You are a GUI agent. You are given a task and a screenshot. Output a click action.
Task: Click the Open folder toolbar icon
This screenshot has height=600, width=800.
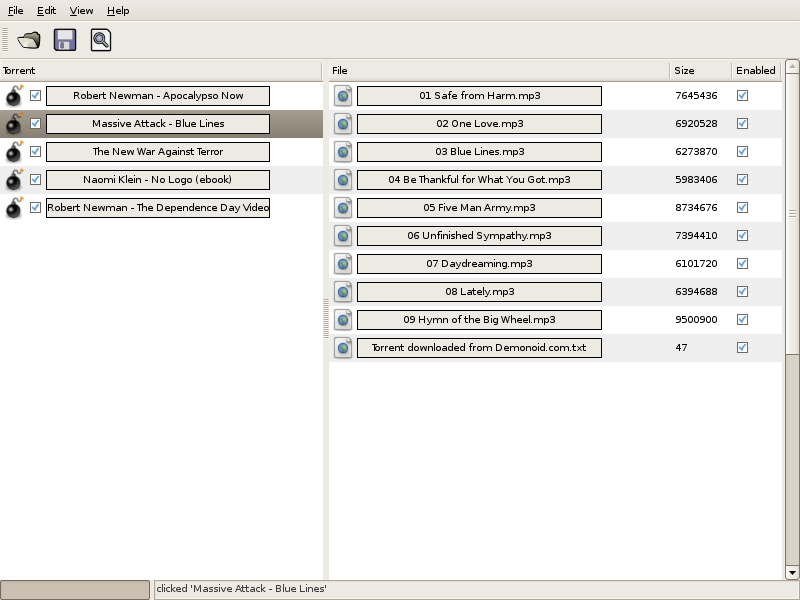click(29, 40)
